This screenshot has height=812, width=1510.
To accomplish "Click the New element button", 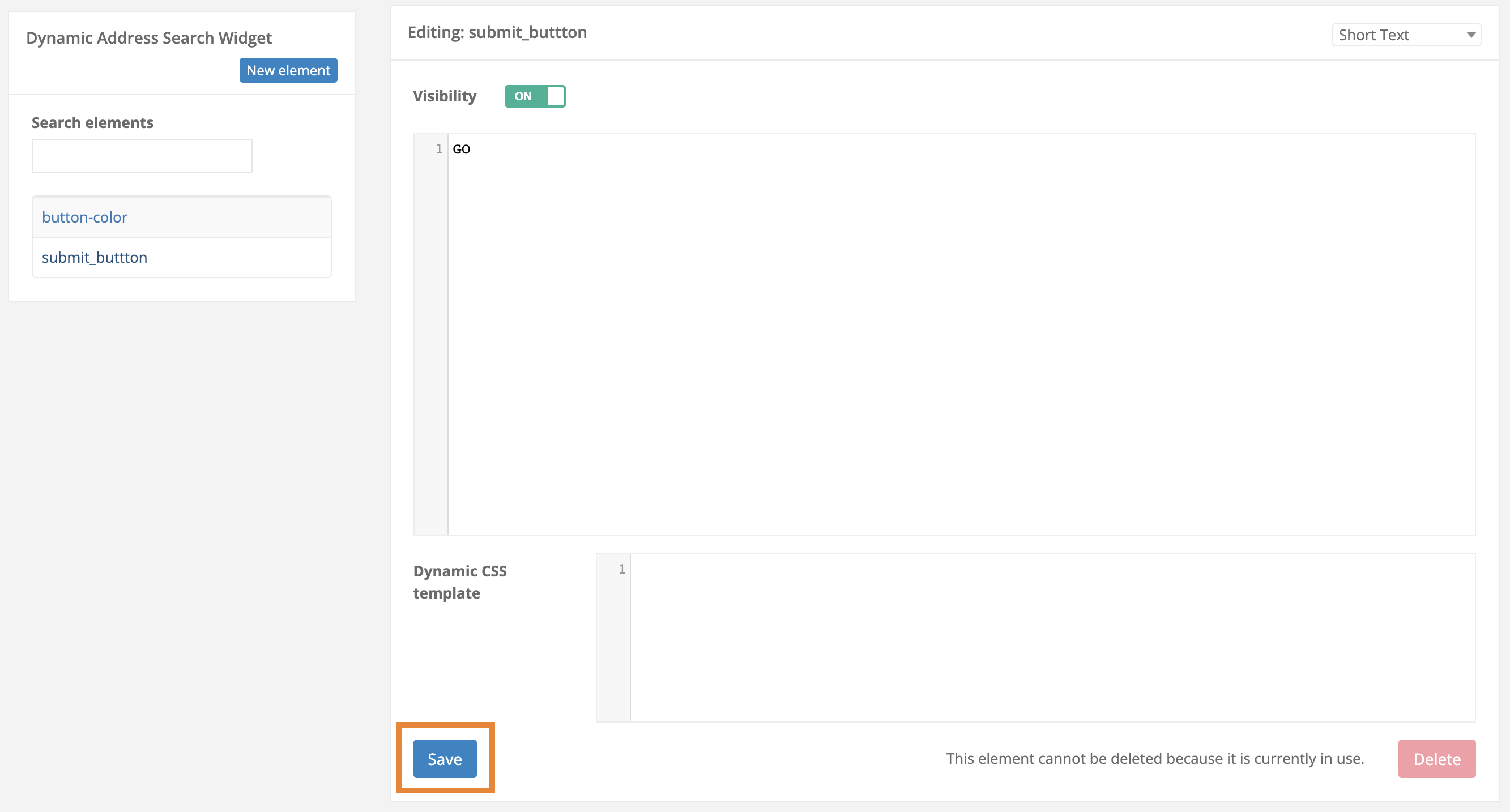I will pyautogui.click(x=288, y=70).
